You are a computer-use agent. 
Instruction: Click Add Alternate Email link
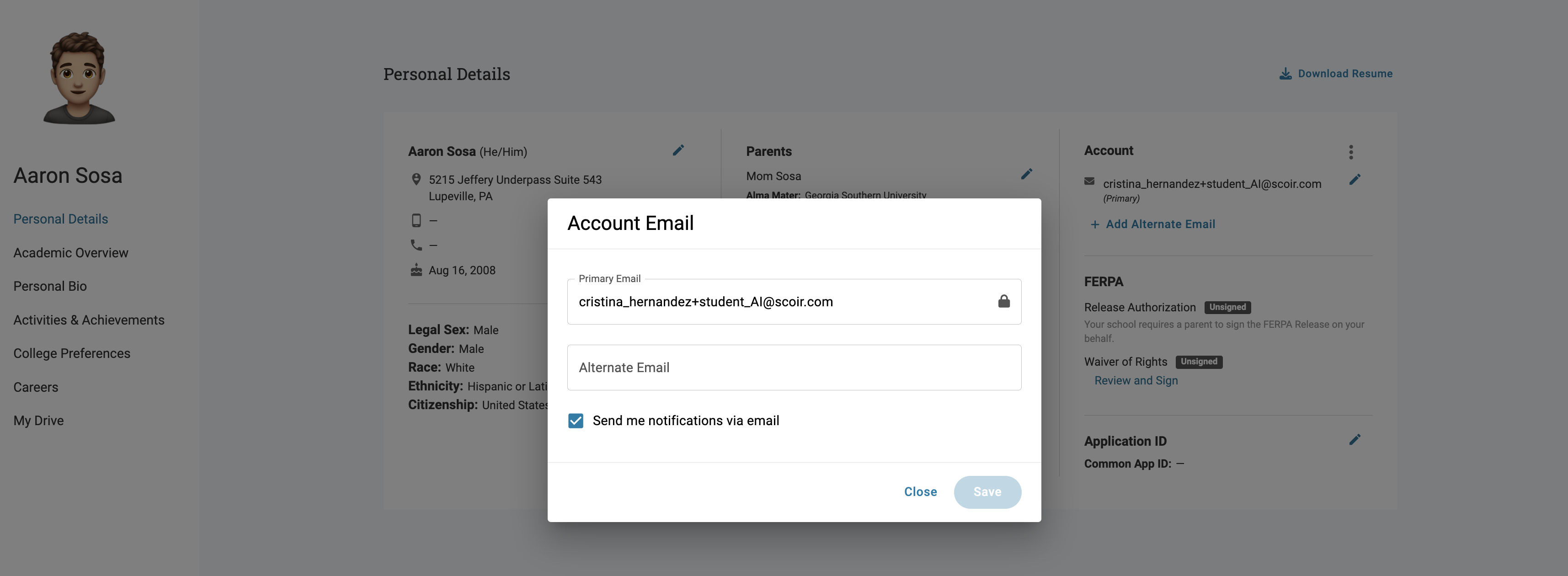click(1160, 224)
